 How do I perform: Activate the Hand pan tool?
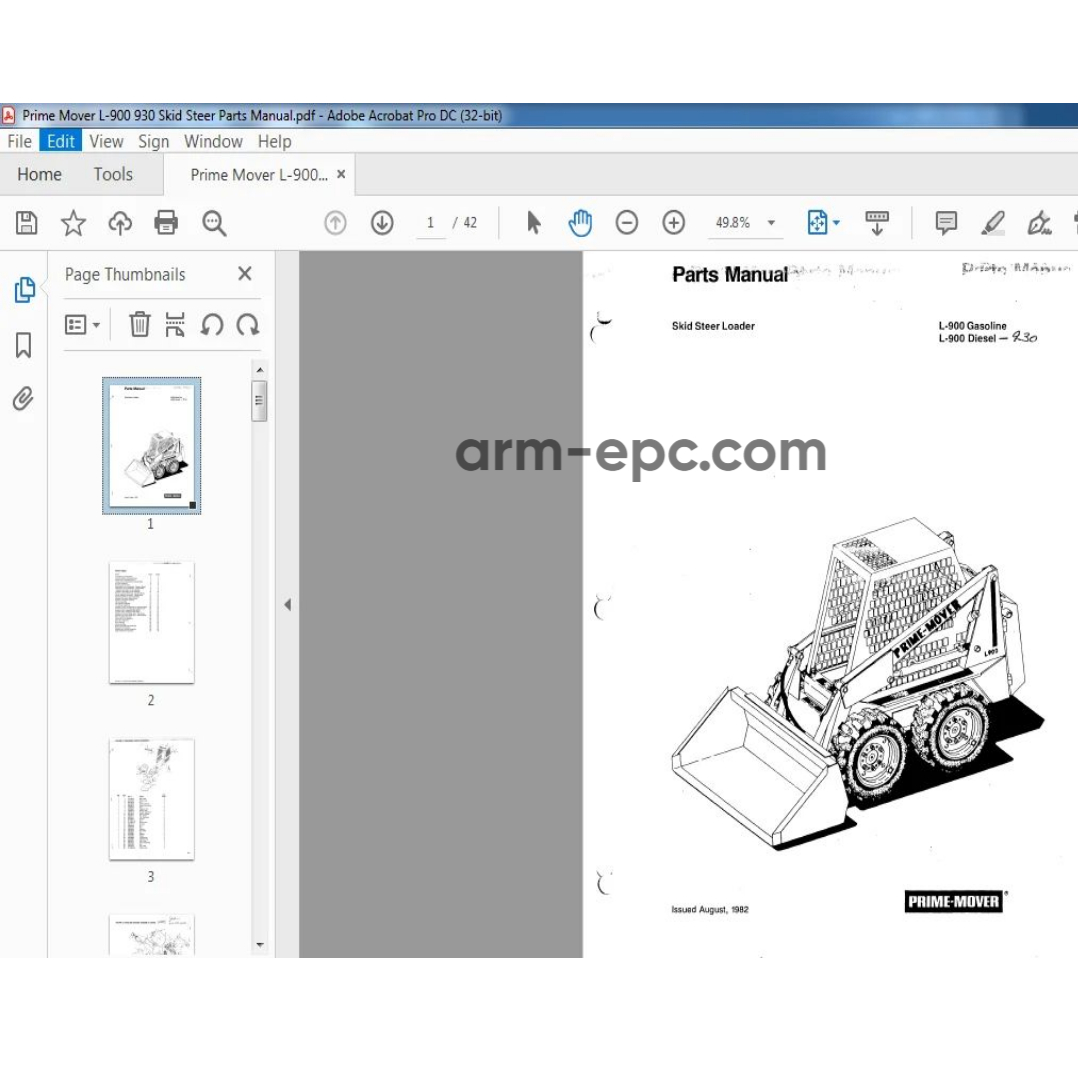[x=580, y=222]
